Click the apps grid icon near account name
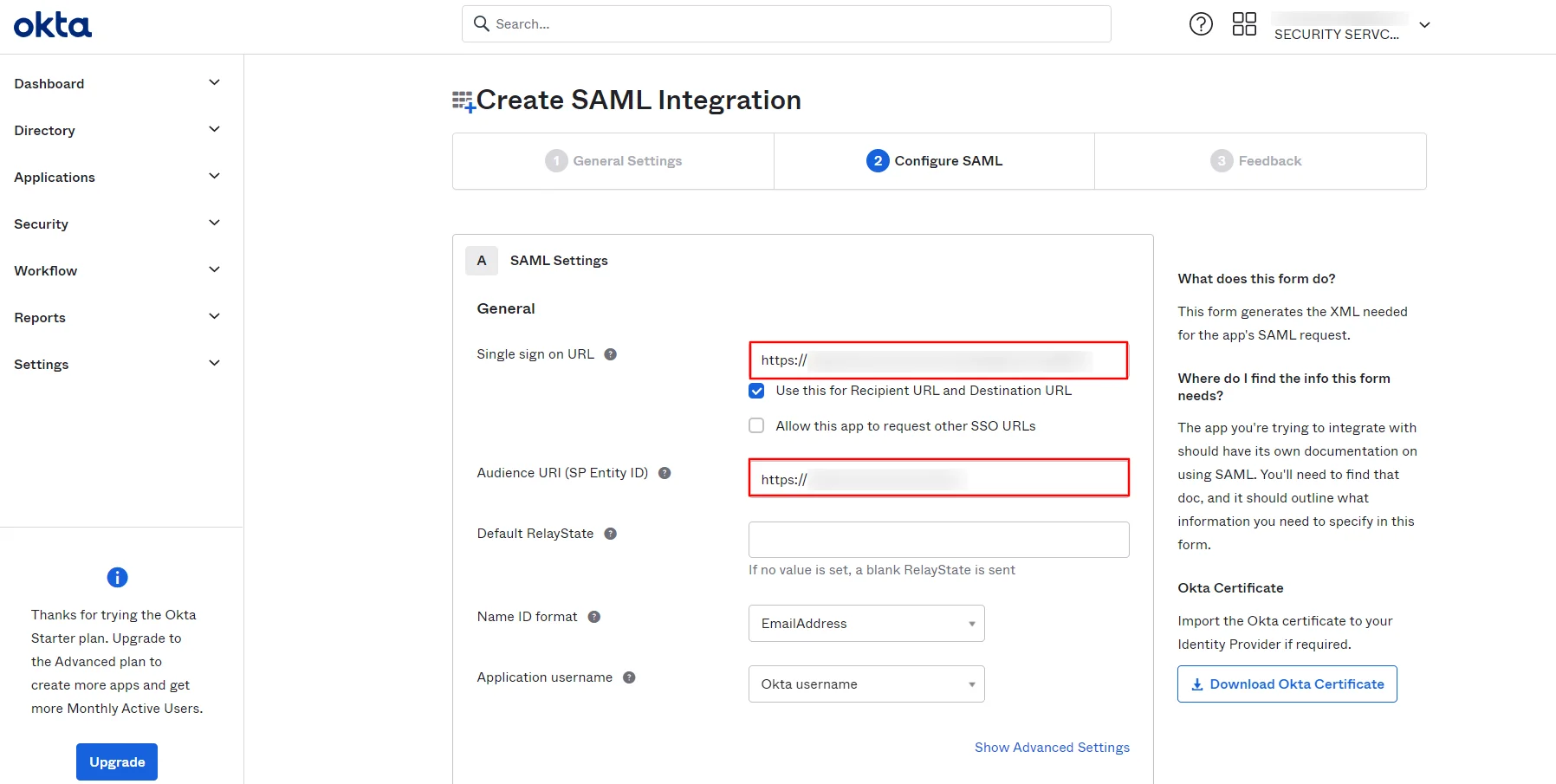 (x=1244, y=23)
